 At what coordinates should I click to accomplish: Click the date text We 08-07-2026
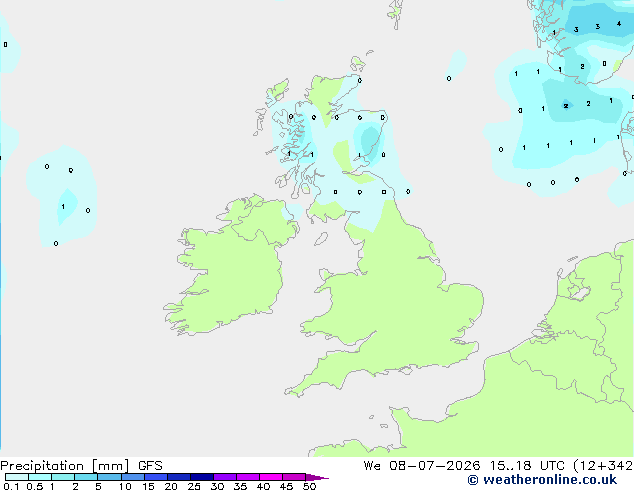tap(422, 466)
